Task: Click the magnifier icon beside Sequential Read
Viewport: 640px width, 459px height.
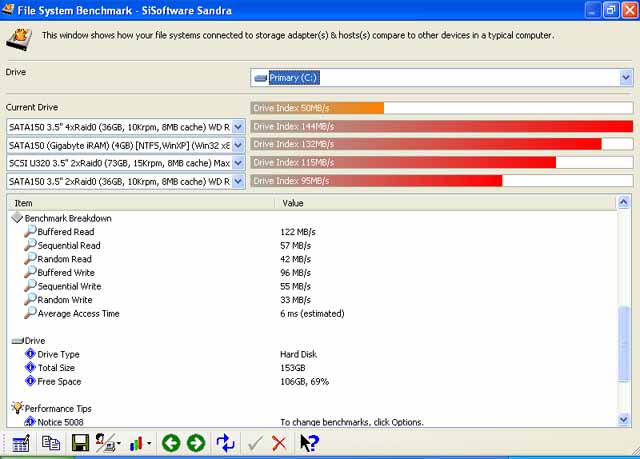Action: pyautogui.click(x=30, y=245)
